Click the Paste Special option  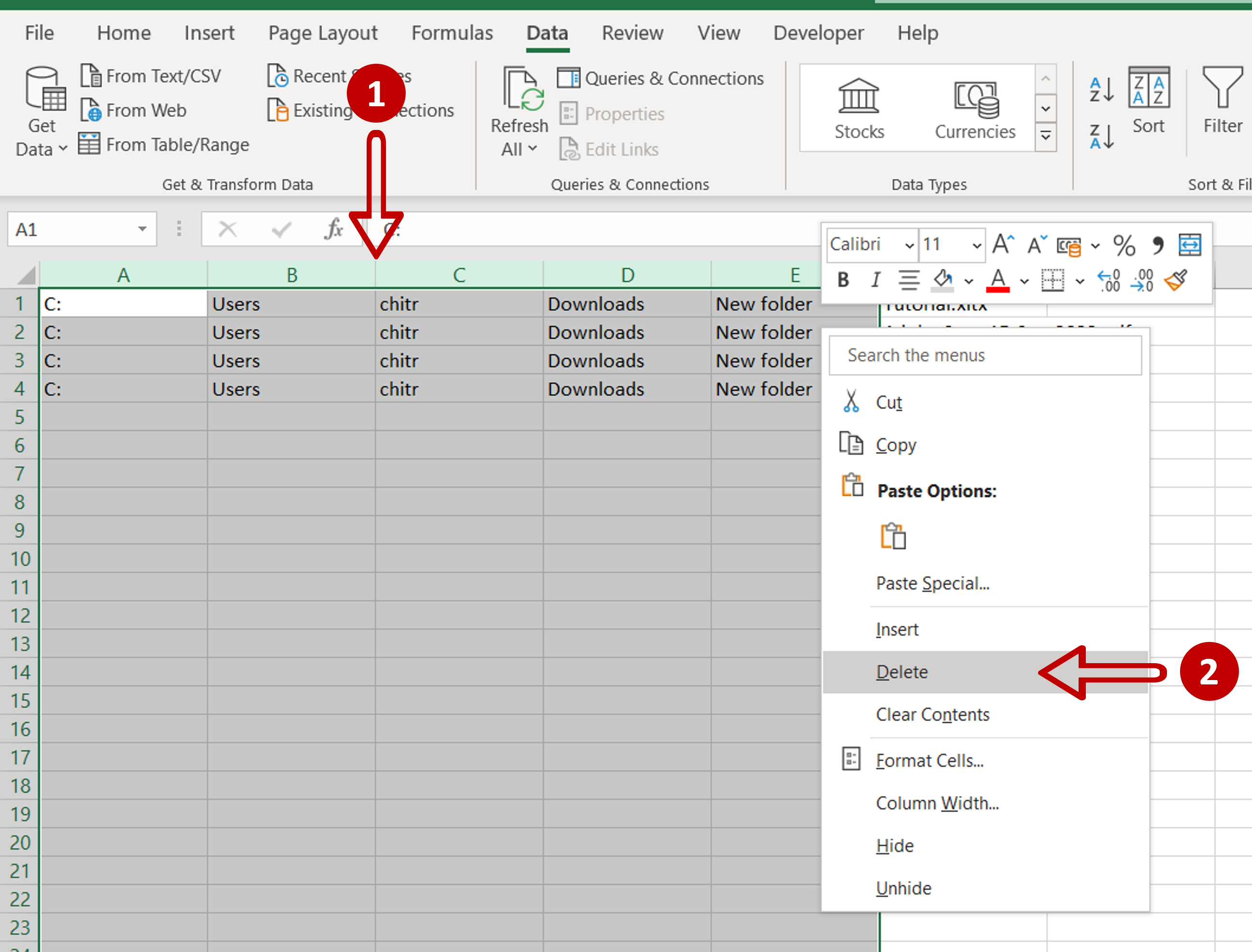[x=930, y=582]
